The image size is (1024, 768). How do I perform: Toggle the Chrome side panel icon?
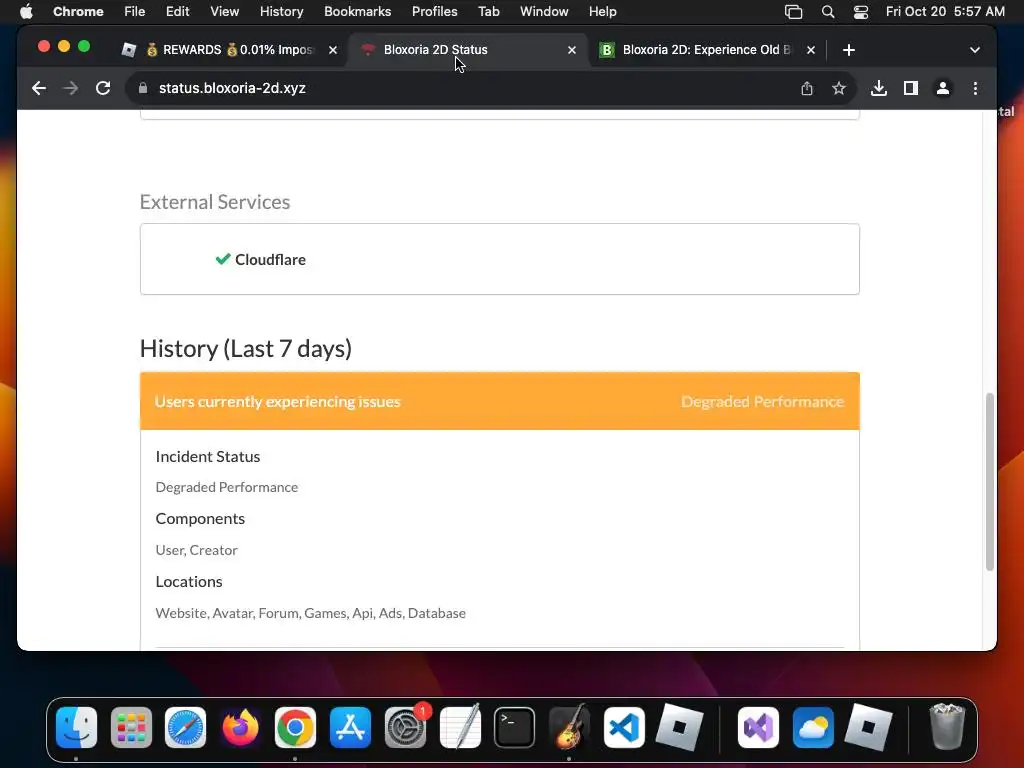click(910, 88)
